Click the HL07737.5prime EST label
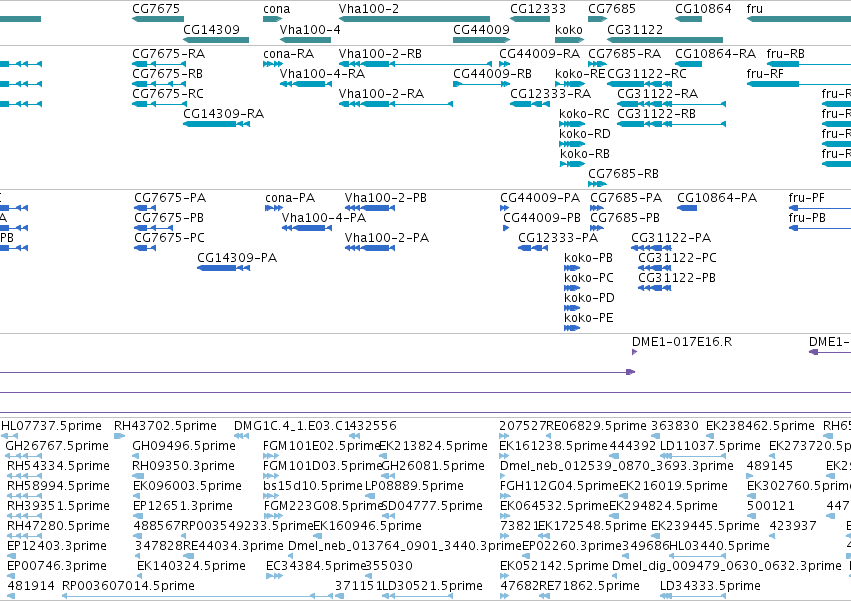 [52, 426]
